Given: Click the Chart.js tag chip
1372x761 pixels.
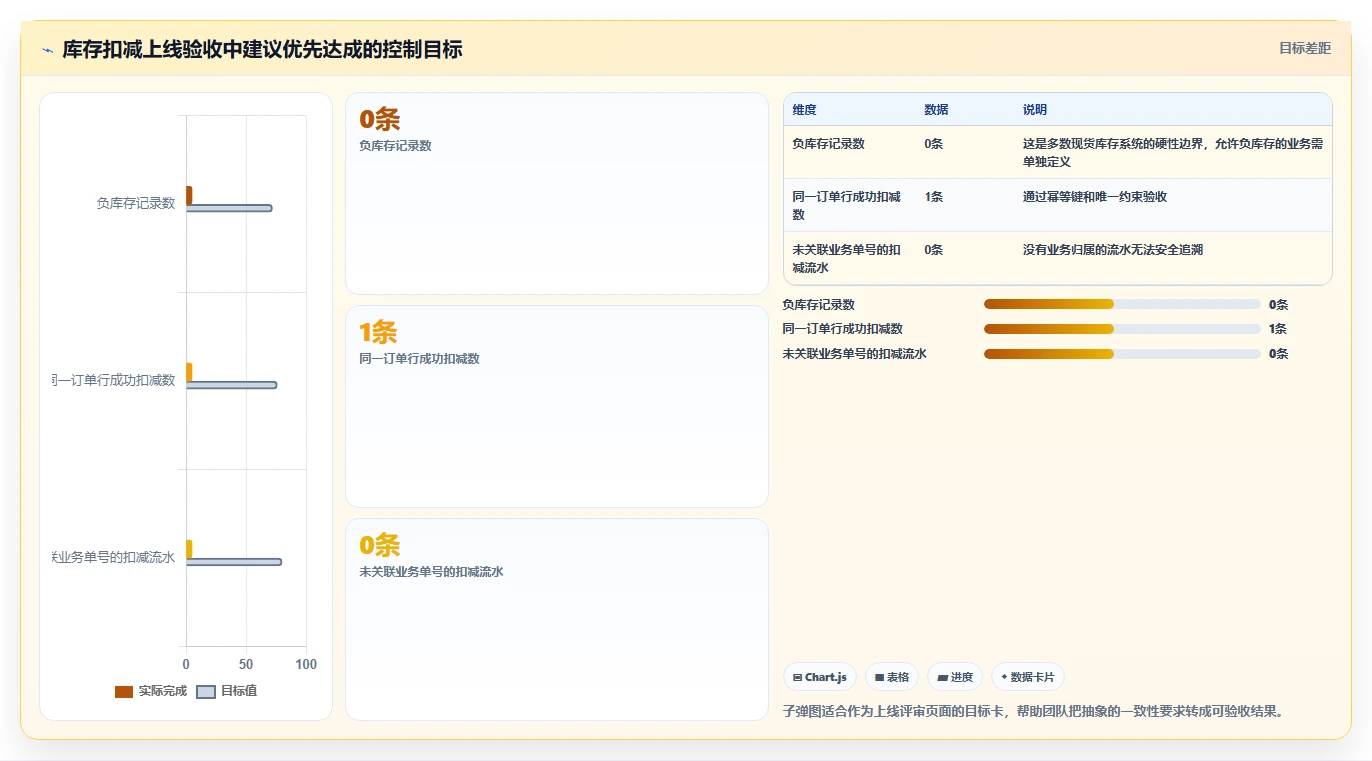Looking at the screenshot, I should click(819, 677).
